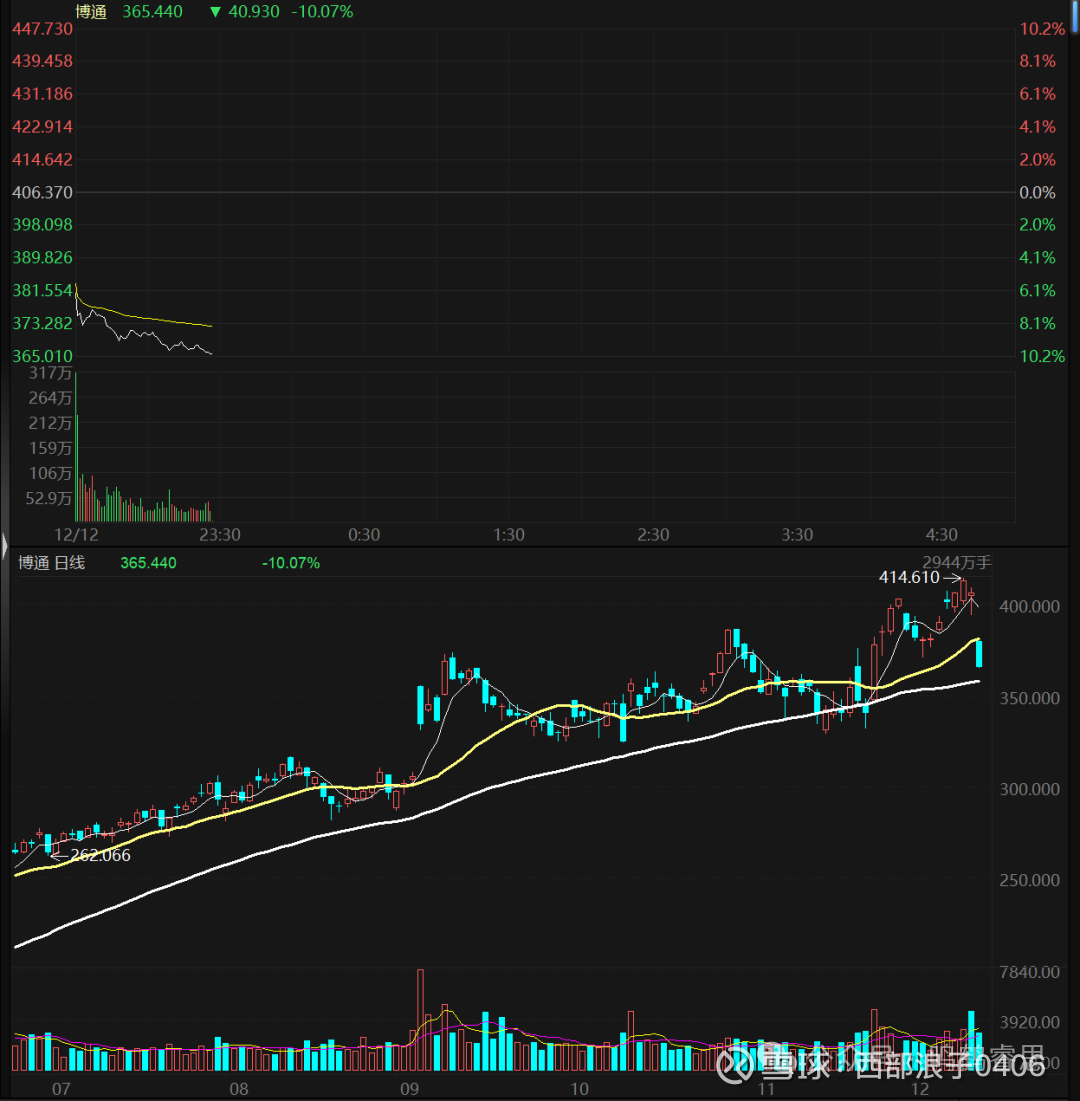1080x1101 pixels.
Task: Click the 2944万手 volume readout
Action: [x=956, y=562]
